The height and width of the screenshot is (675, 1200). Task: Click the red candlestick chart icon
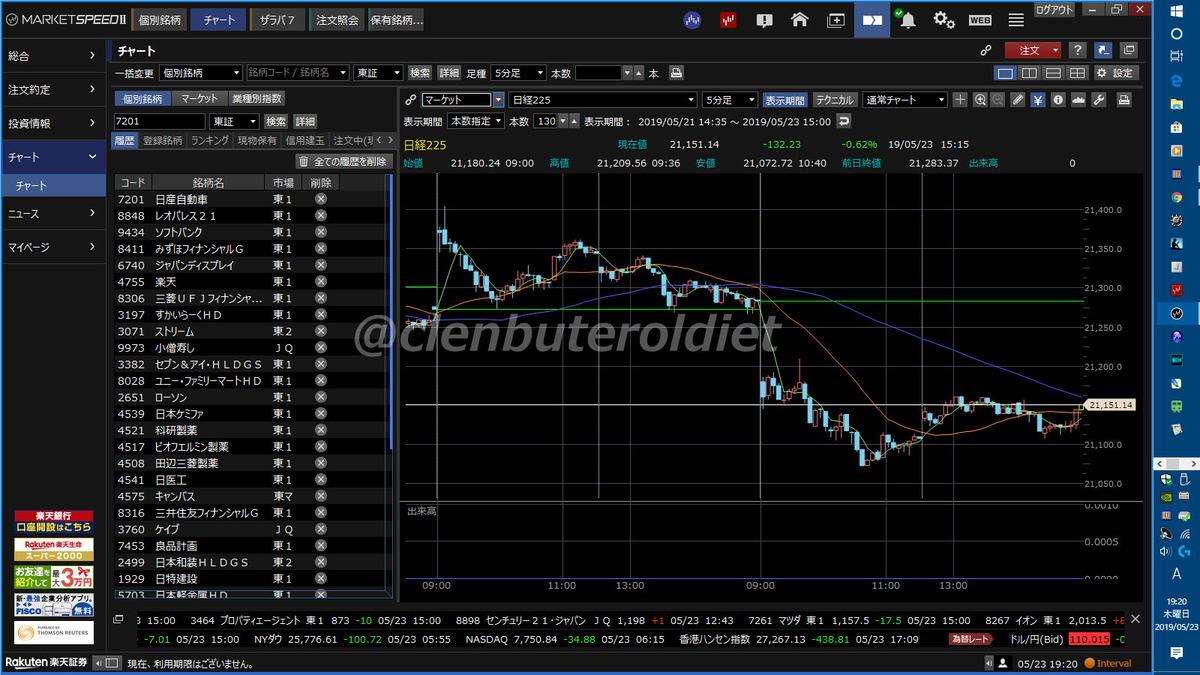click(727, 19)
